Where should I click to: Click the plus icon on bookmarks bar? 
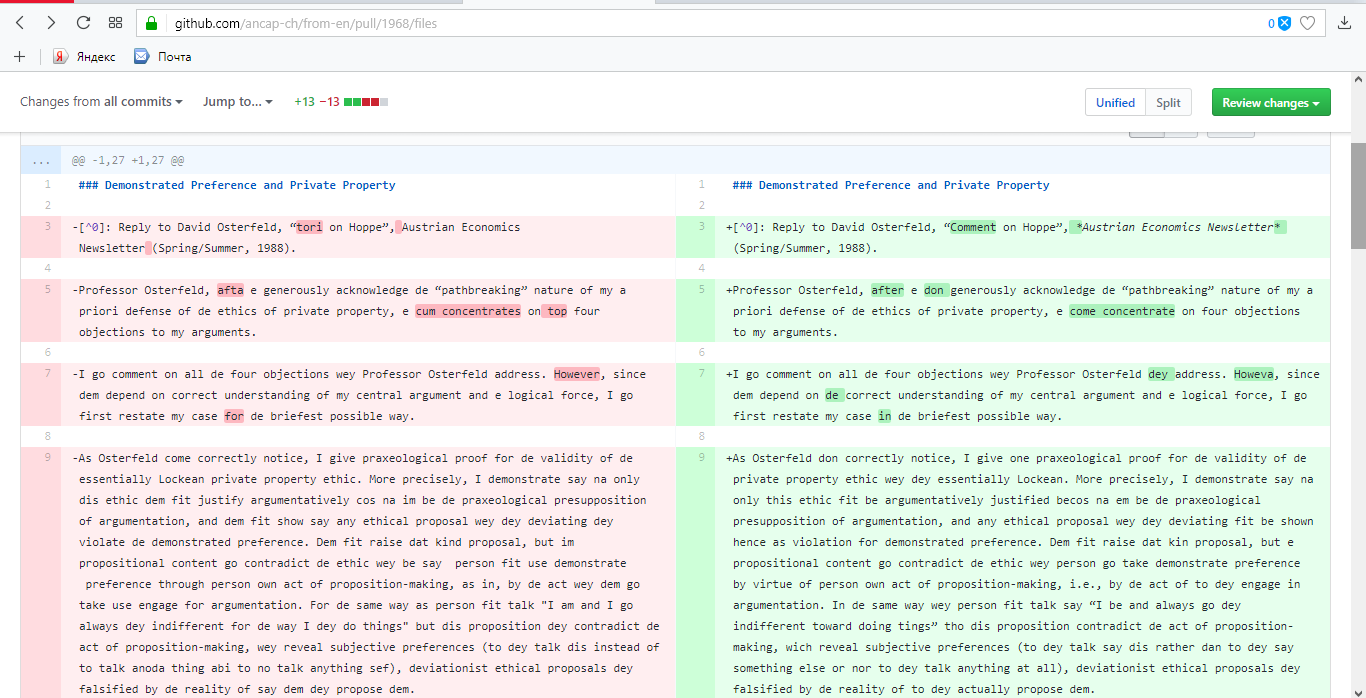(19, 57)
